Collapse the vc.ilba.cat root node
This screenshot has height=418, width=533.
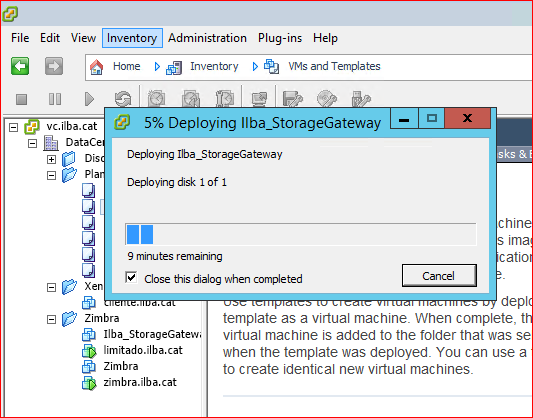pos(13,127)
